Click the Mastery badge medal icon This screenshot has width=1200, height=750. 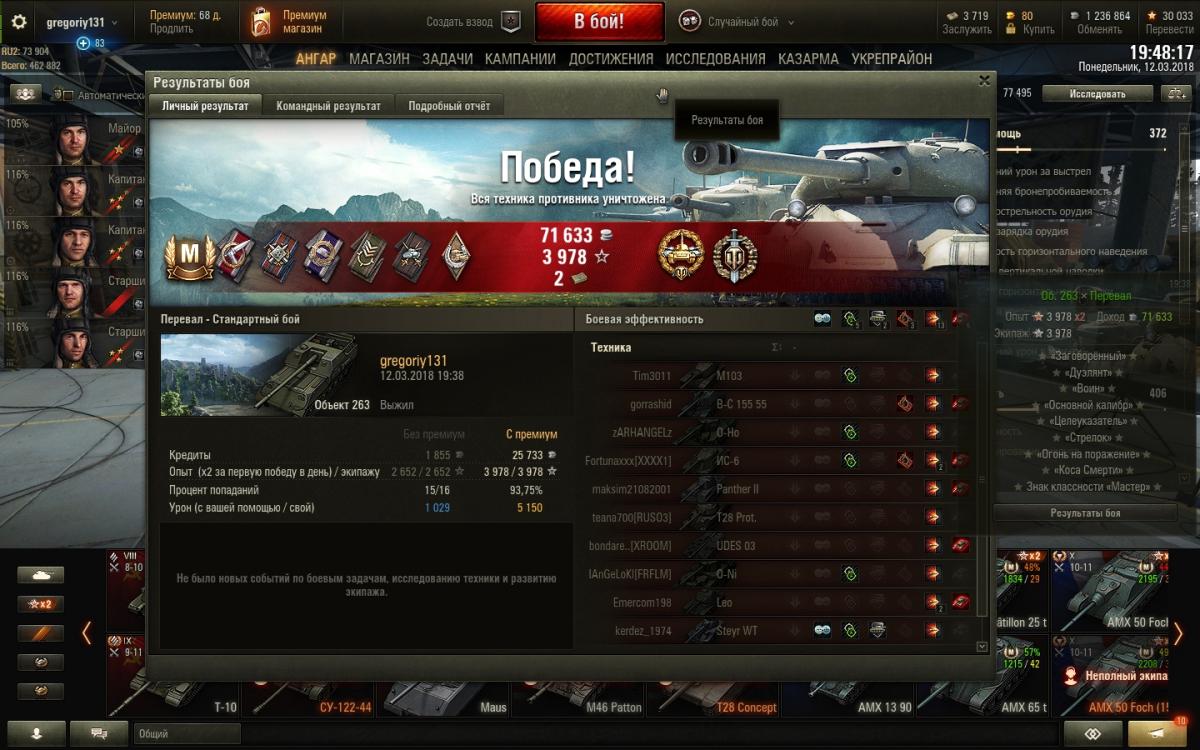pos(184,257)
